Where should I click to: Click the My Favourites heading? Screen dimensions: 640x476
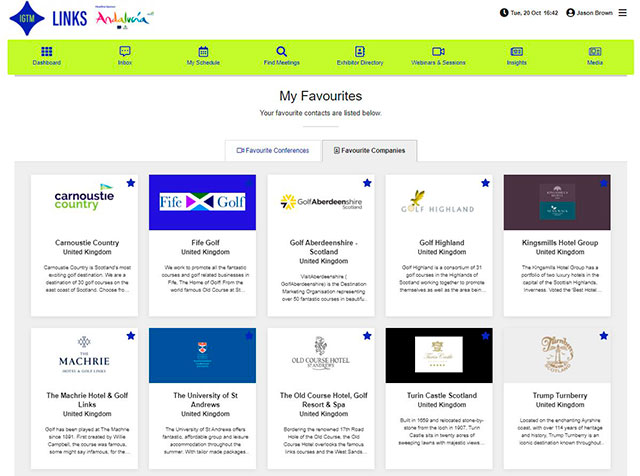320,96
